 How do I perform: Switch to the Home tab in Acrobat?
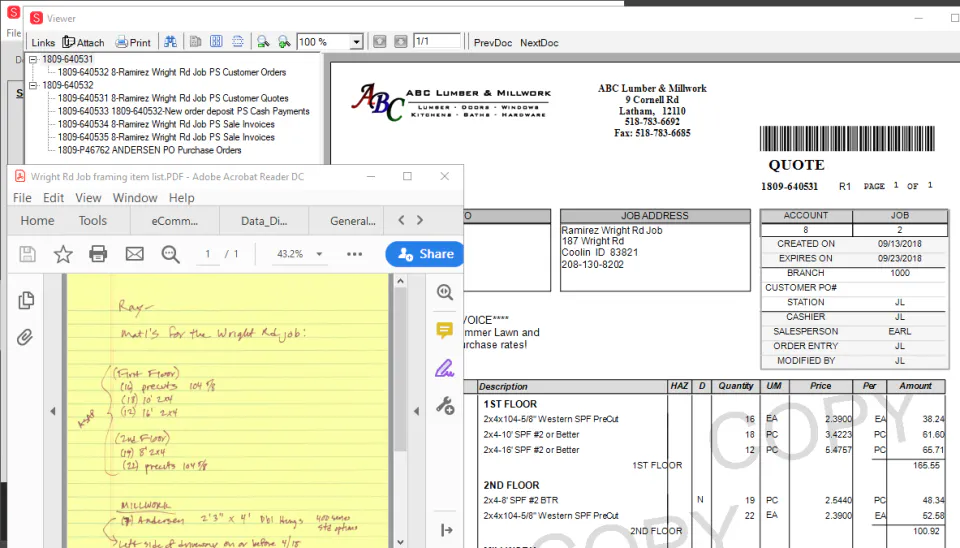point(37,220)
